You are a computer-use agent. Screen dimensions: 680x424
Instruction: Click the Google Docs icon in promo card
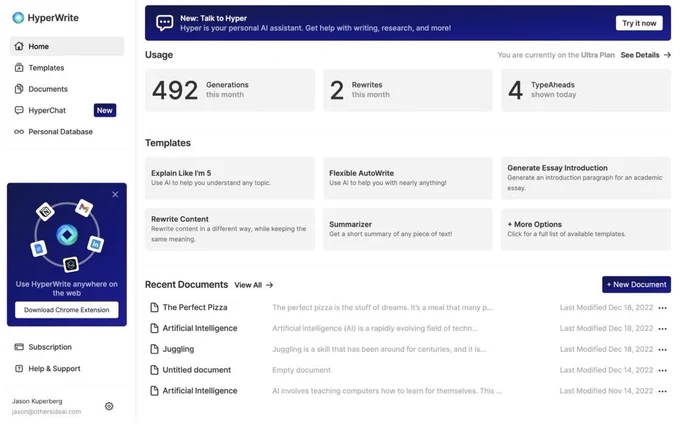39,248
